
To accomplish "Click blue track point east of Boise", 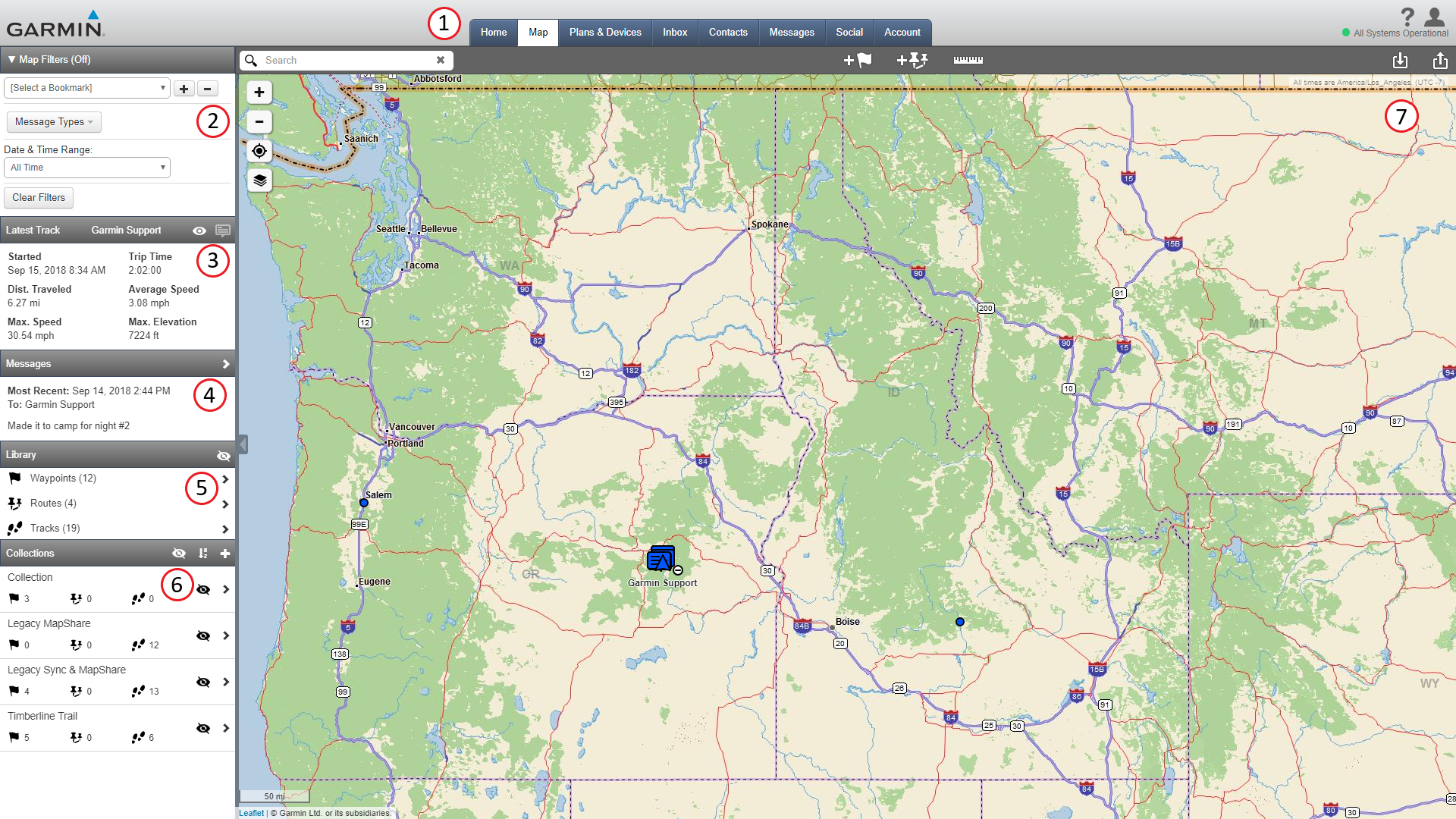I will [x=960, y=622].
